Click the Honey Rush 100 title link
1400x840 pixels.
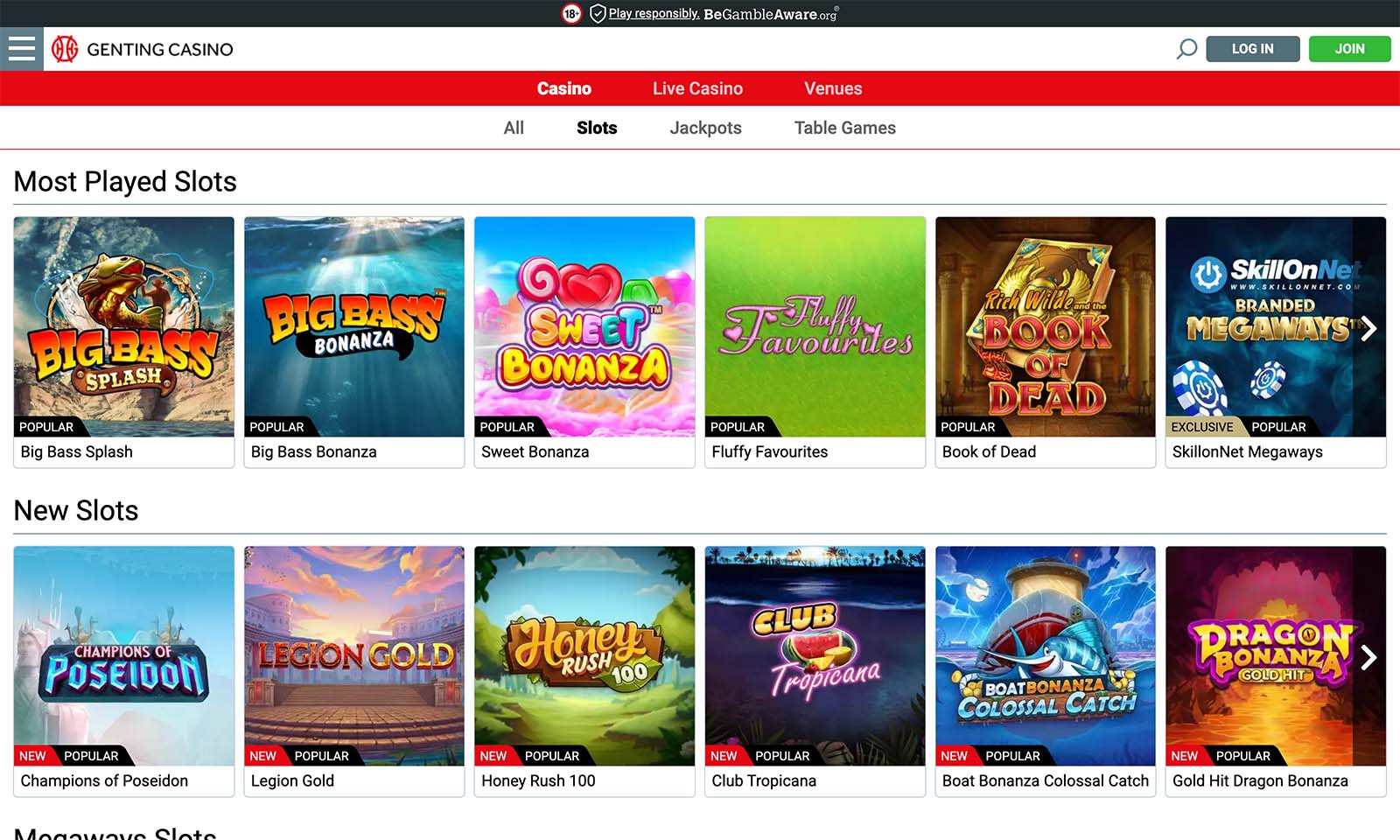pyautogui.click(x=538, y=780)
